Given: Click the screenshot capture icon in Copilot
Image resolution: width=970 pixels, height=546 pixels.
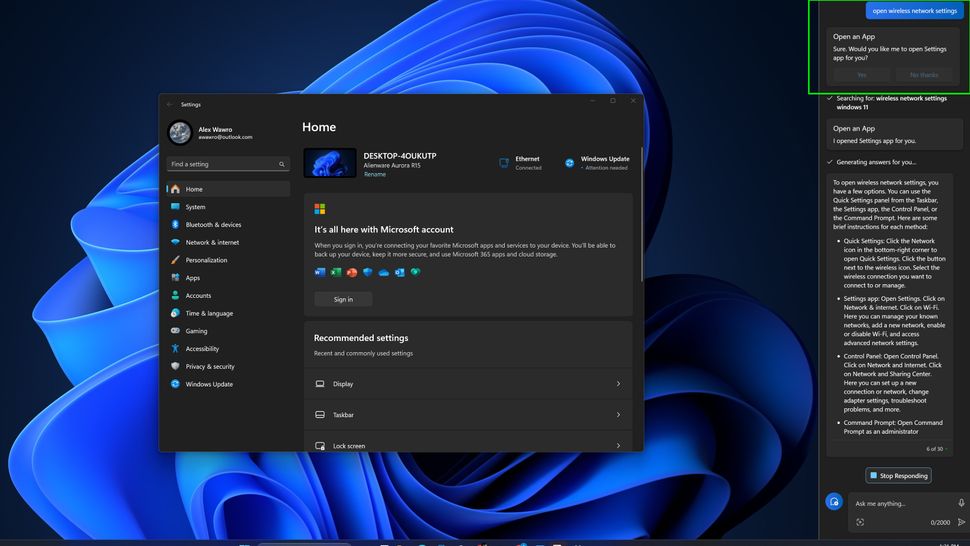Looking at the screenshot, I should click(860, 523).
